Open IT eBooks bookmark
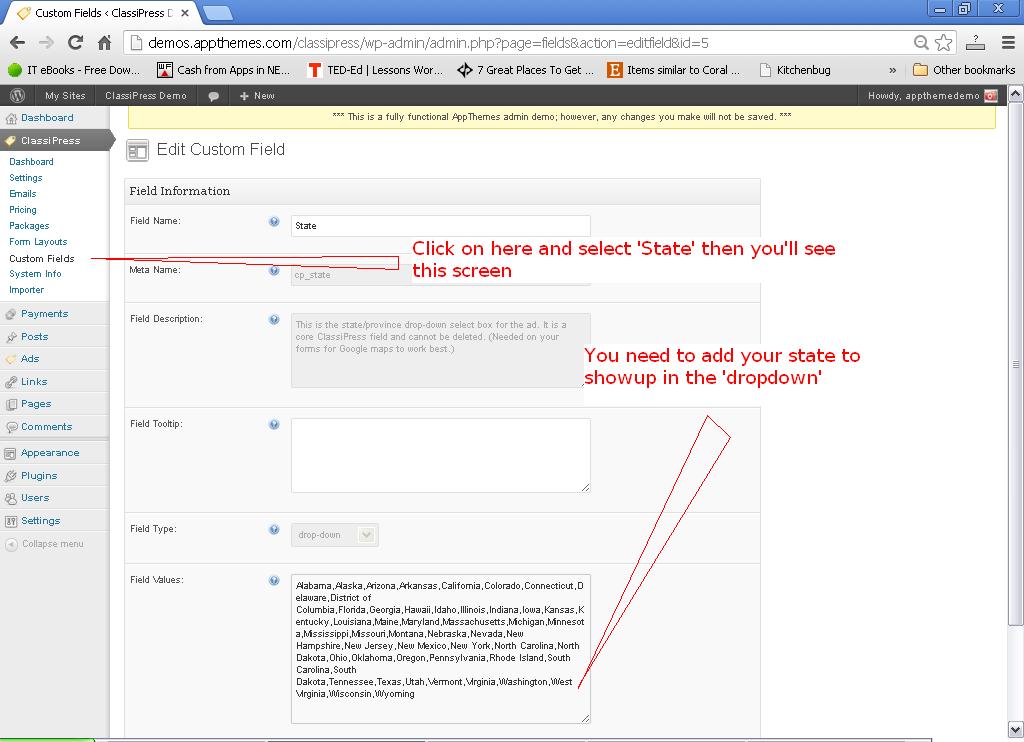This screenshot has height=742, width=1024. (73, 70)
